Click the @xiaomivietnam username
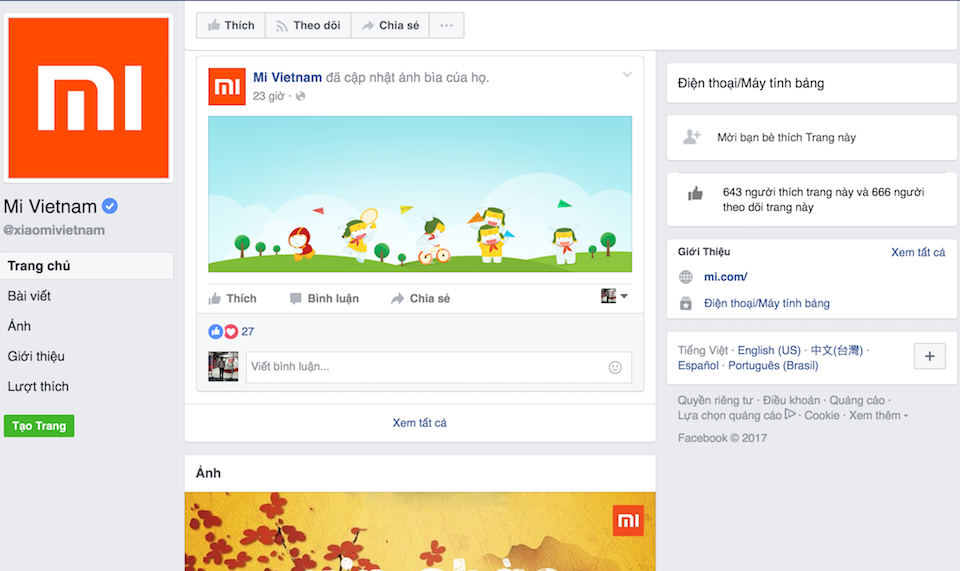 pyautogui.click(x=54, y=230)
